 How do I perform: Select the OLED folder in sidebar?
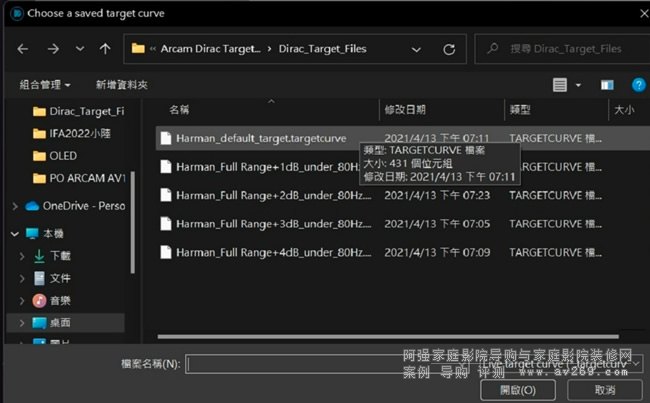click(62, 156)
